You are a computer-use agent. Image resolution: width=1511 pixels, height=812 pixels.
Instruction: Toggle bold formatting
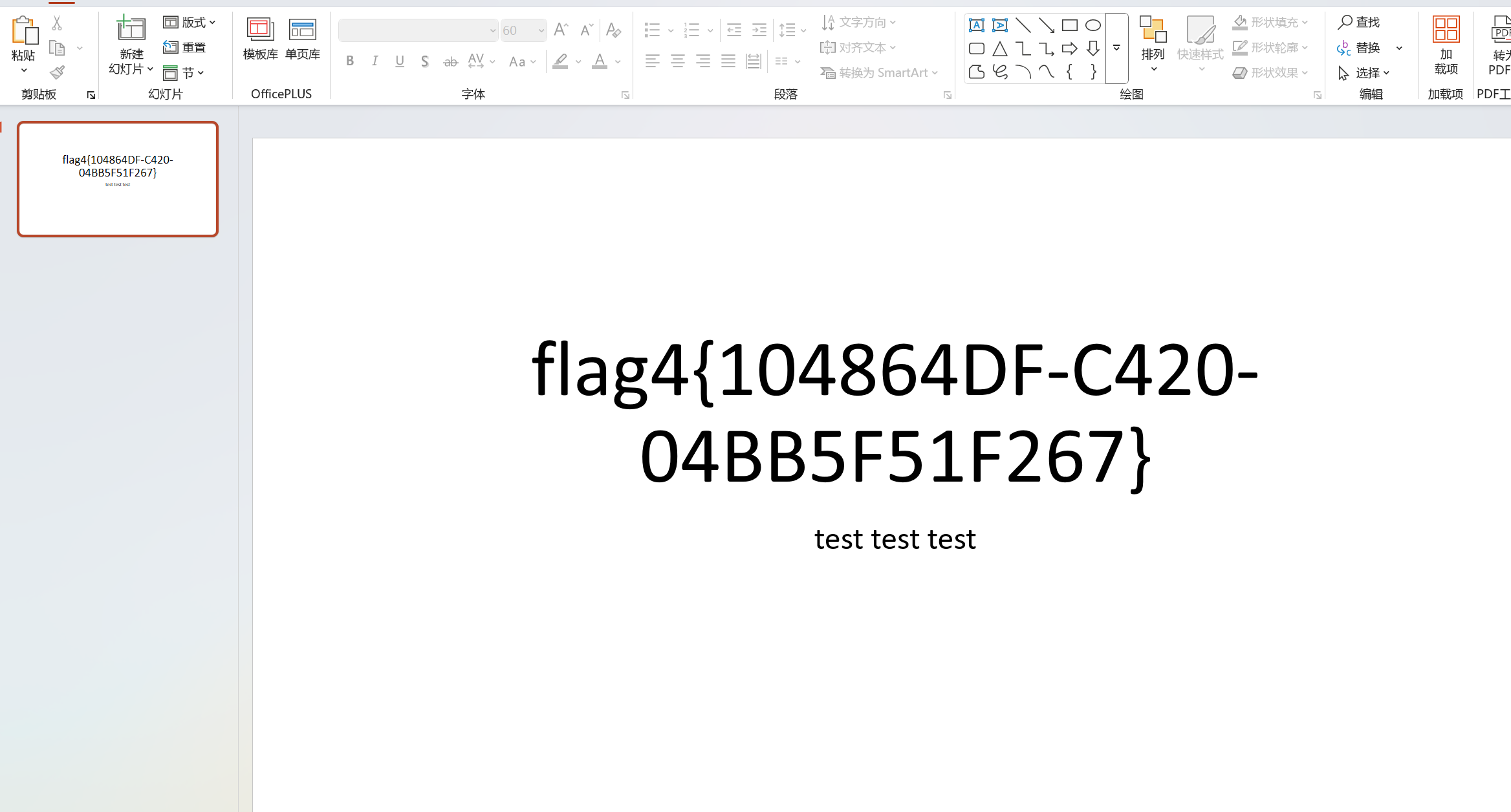pos(350,61)
